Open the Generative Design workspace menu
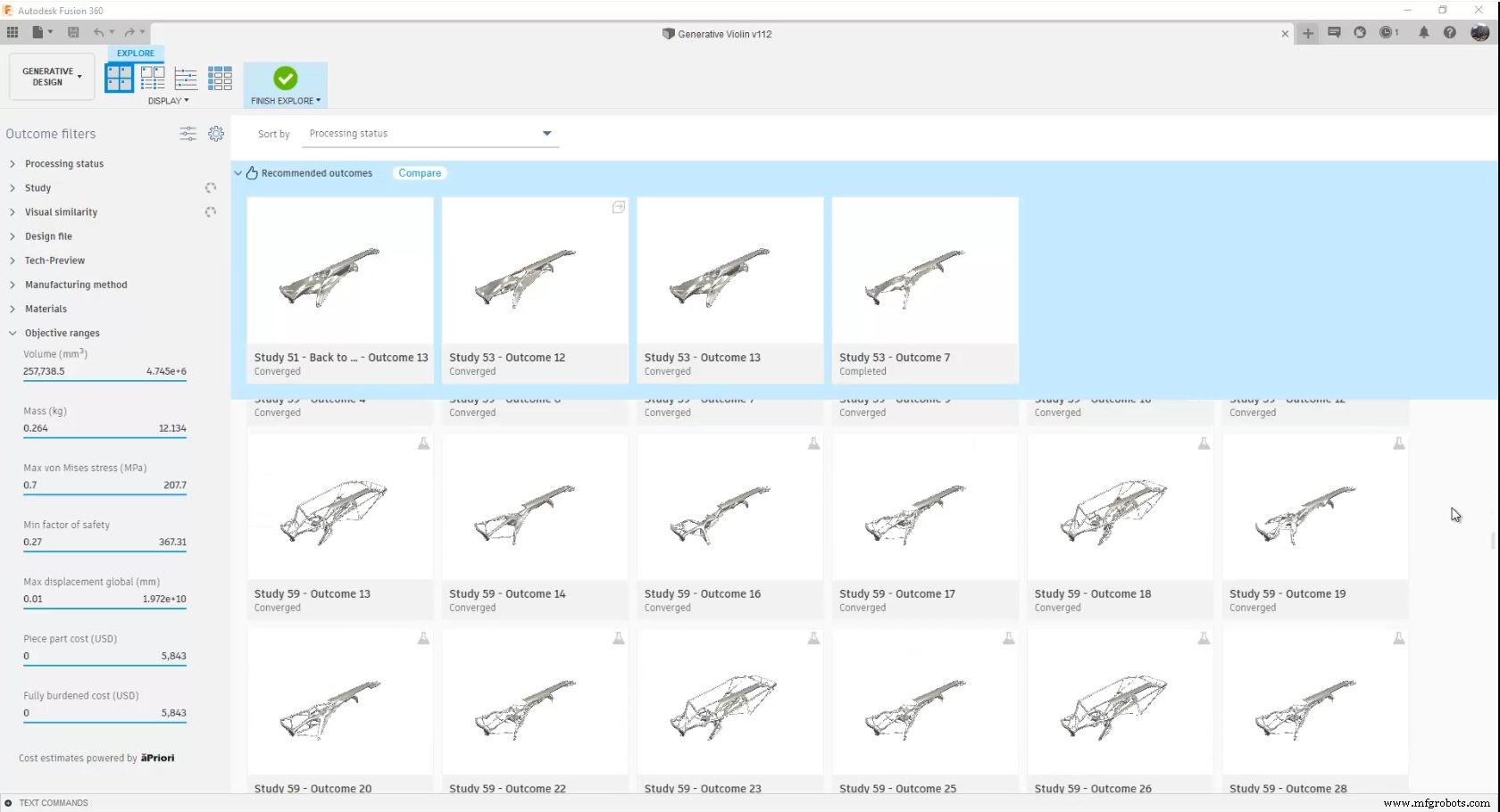This screenshot has height=812, width=1500. coord(50,76)
